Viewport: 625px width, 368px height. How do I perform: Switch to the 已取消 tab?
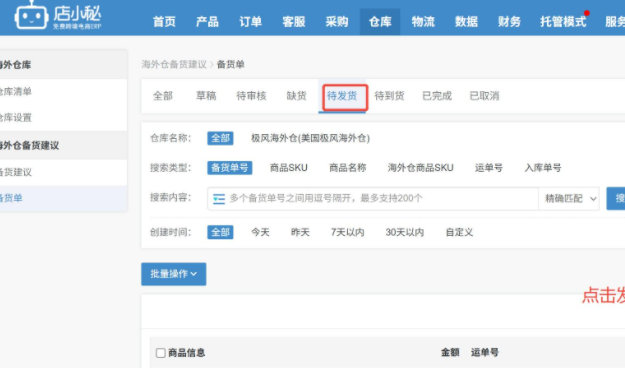coord(484,96)
